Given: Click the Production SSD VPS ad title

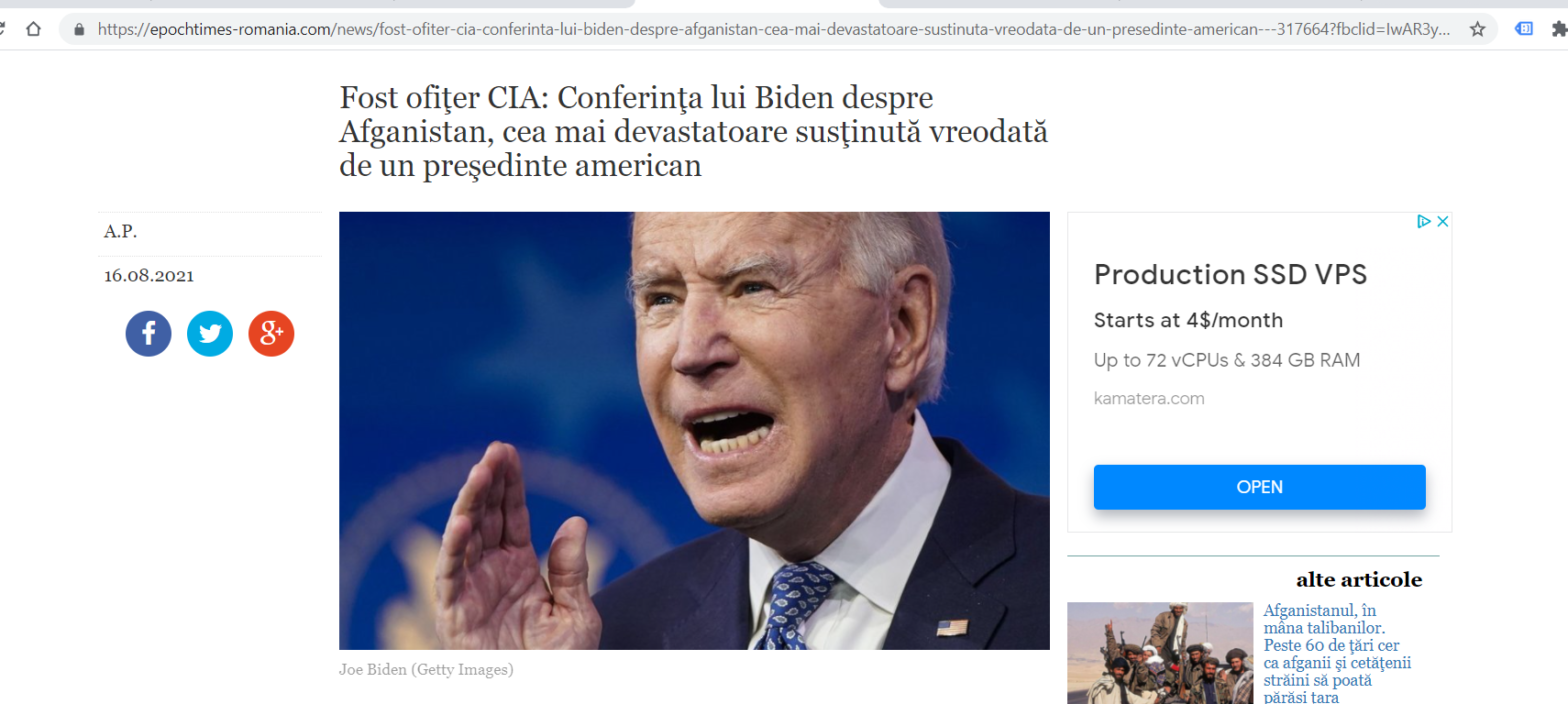Looking at the screenshot, I should [x=1230, y=274].
